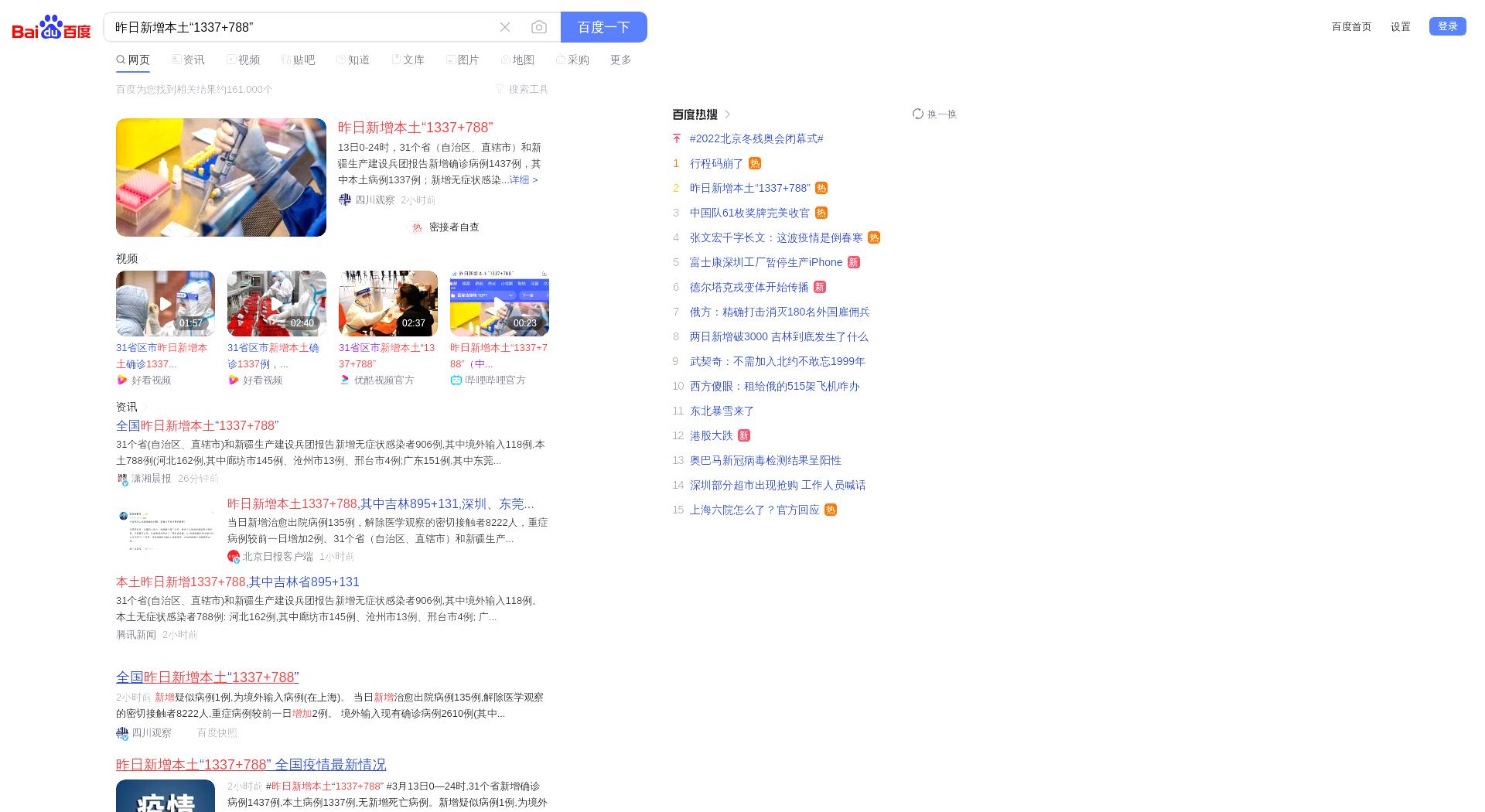Open hot search 俄方：精确打击消灭180名外国雇佣兵
Image resolution: width=1485 pixels, height=812 pixels.
(780, 312)
